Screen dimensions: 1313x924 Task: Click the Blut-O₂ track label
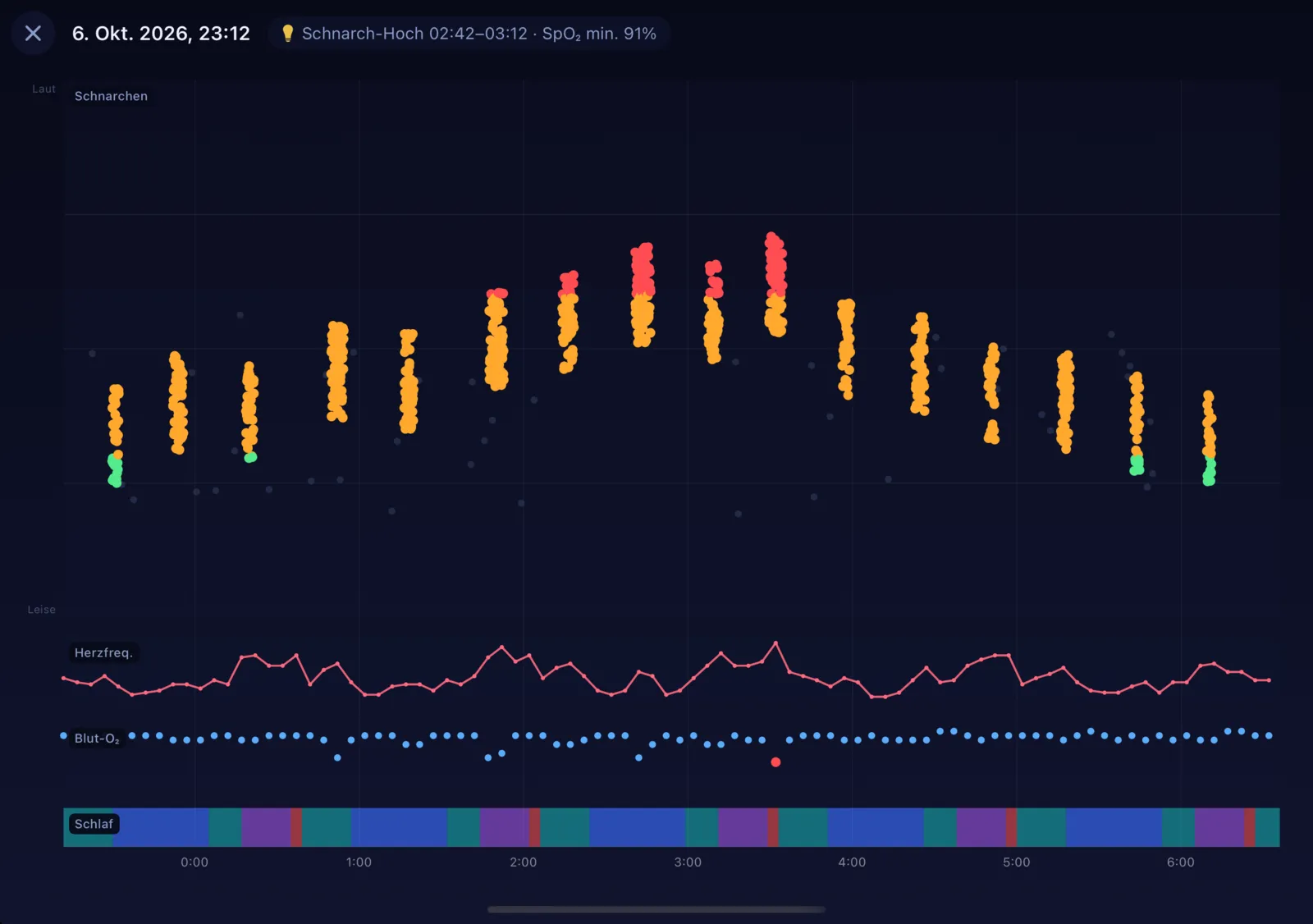pos(97,739)
